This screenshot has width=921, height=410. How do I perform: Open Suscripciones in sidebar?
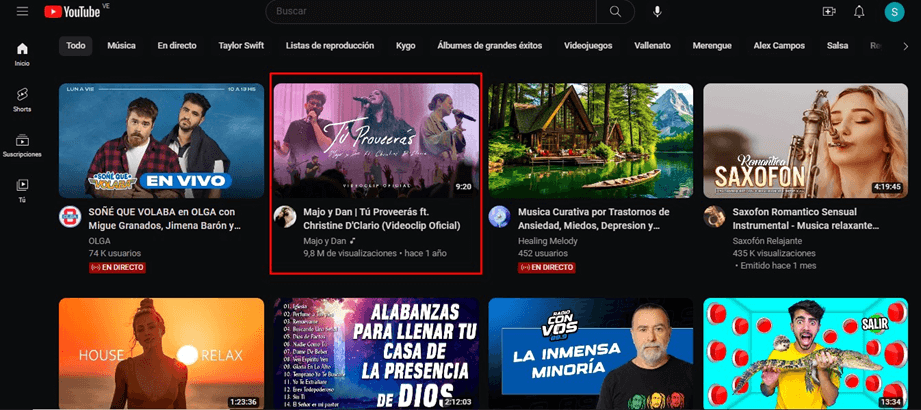22,146
